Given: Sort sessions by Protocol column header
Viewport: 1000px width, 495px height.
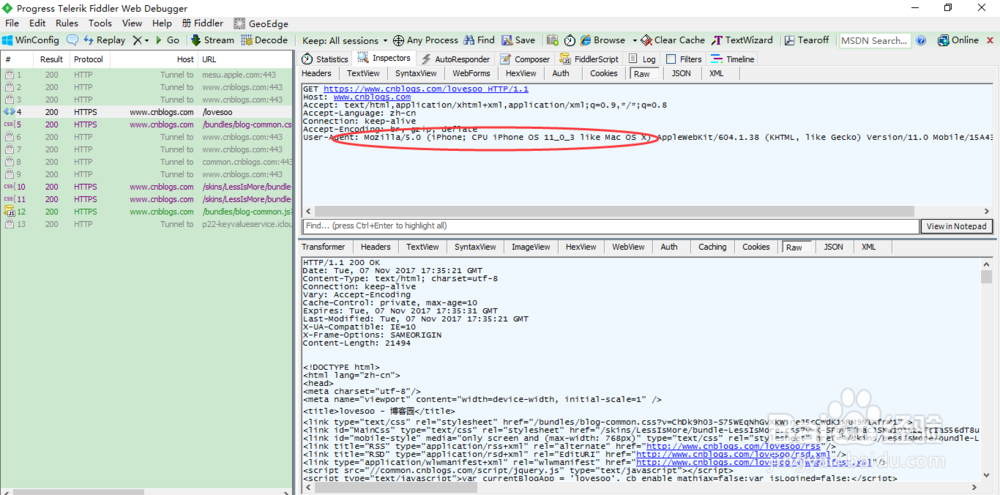Looking at the screenshot, I should click(90, 59).
